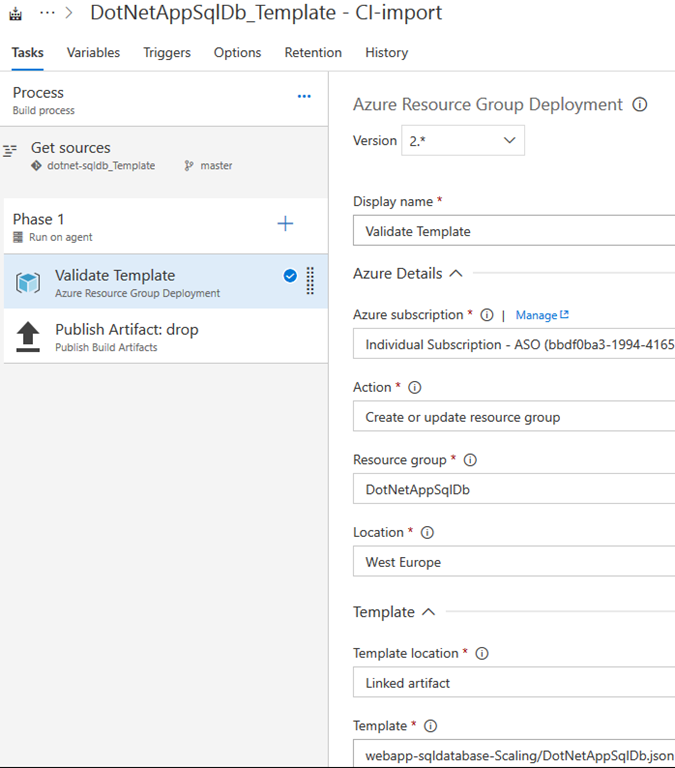Switch to the Variables tab
The width and height of the screenshot is (675, 768).
93,53
